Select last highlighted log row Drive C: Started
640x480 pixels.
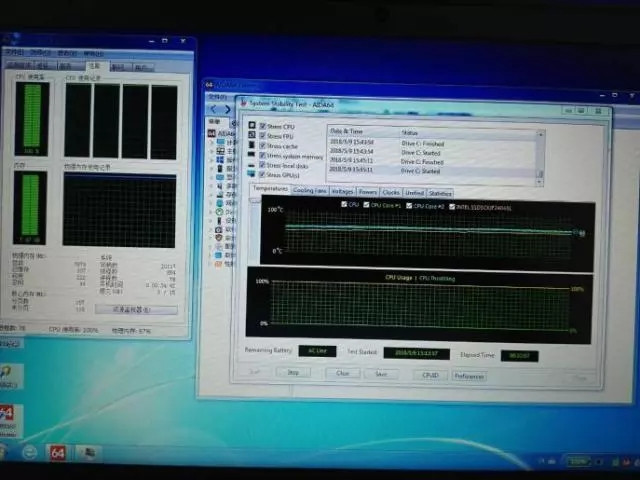(433, 171)
